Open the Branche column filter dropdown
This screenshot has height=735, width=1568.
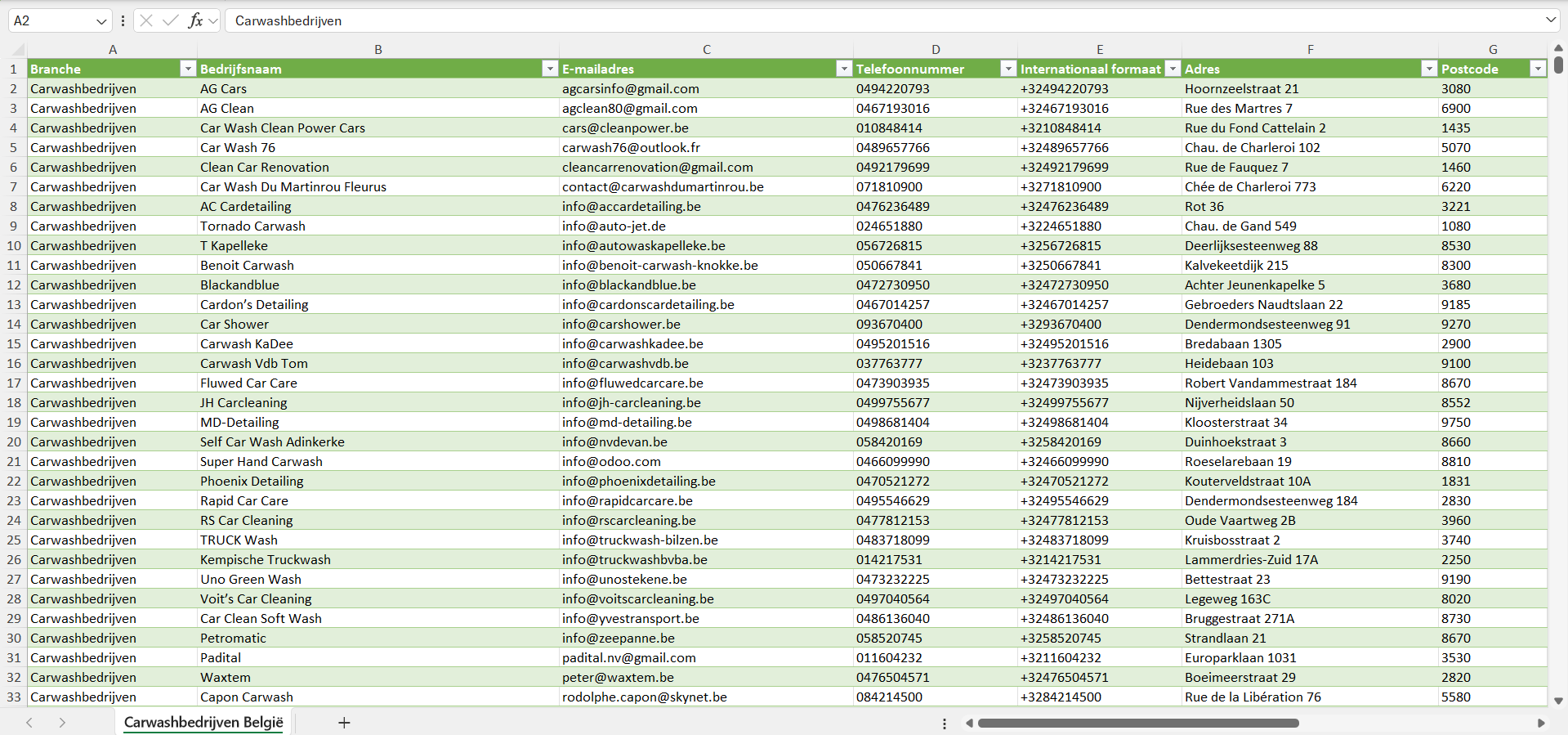(x=188, y=69)
